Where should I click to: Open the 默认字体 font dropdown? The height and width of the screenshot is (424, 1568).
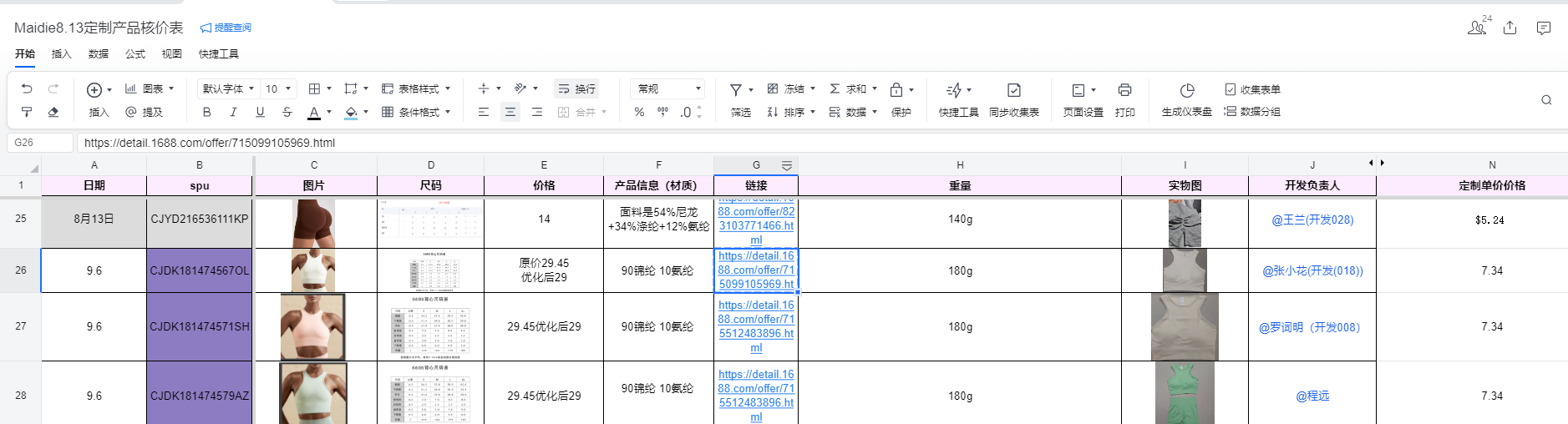click(x=228, y=88)
